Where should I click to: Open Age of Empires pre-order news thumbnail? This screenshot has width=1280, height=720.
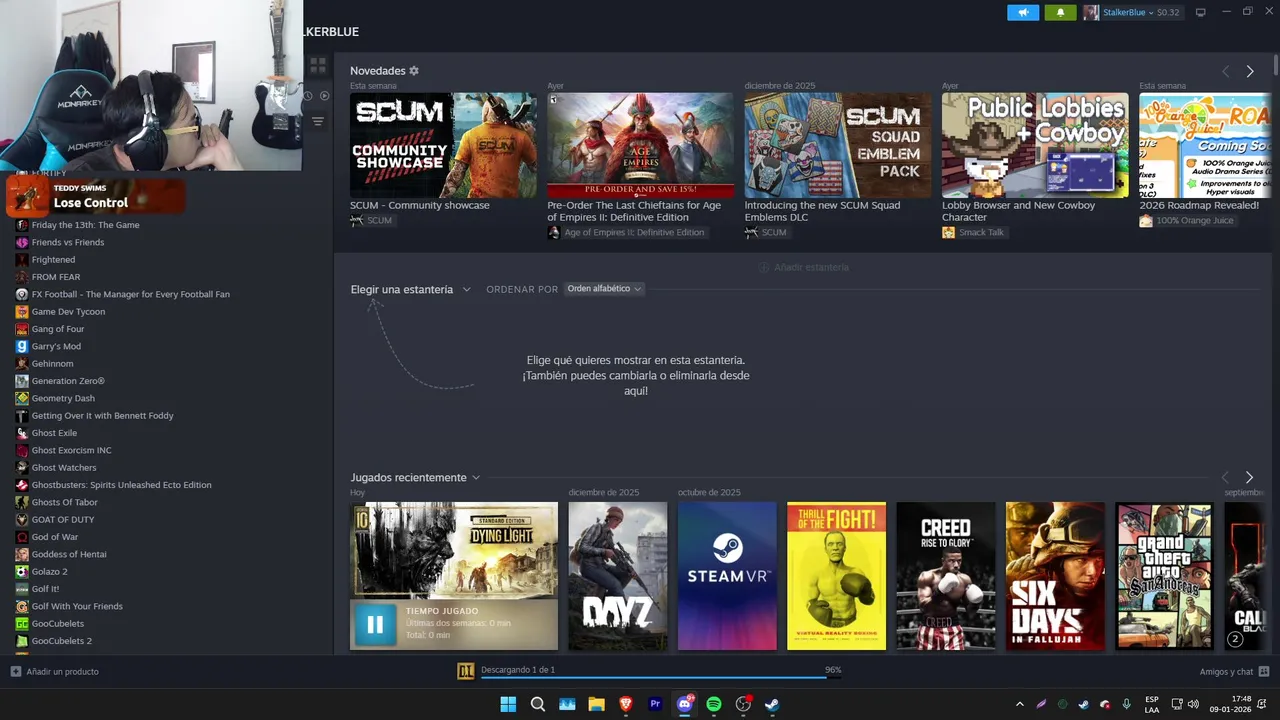tap(640, 145)
